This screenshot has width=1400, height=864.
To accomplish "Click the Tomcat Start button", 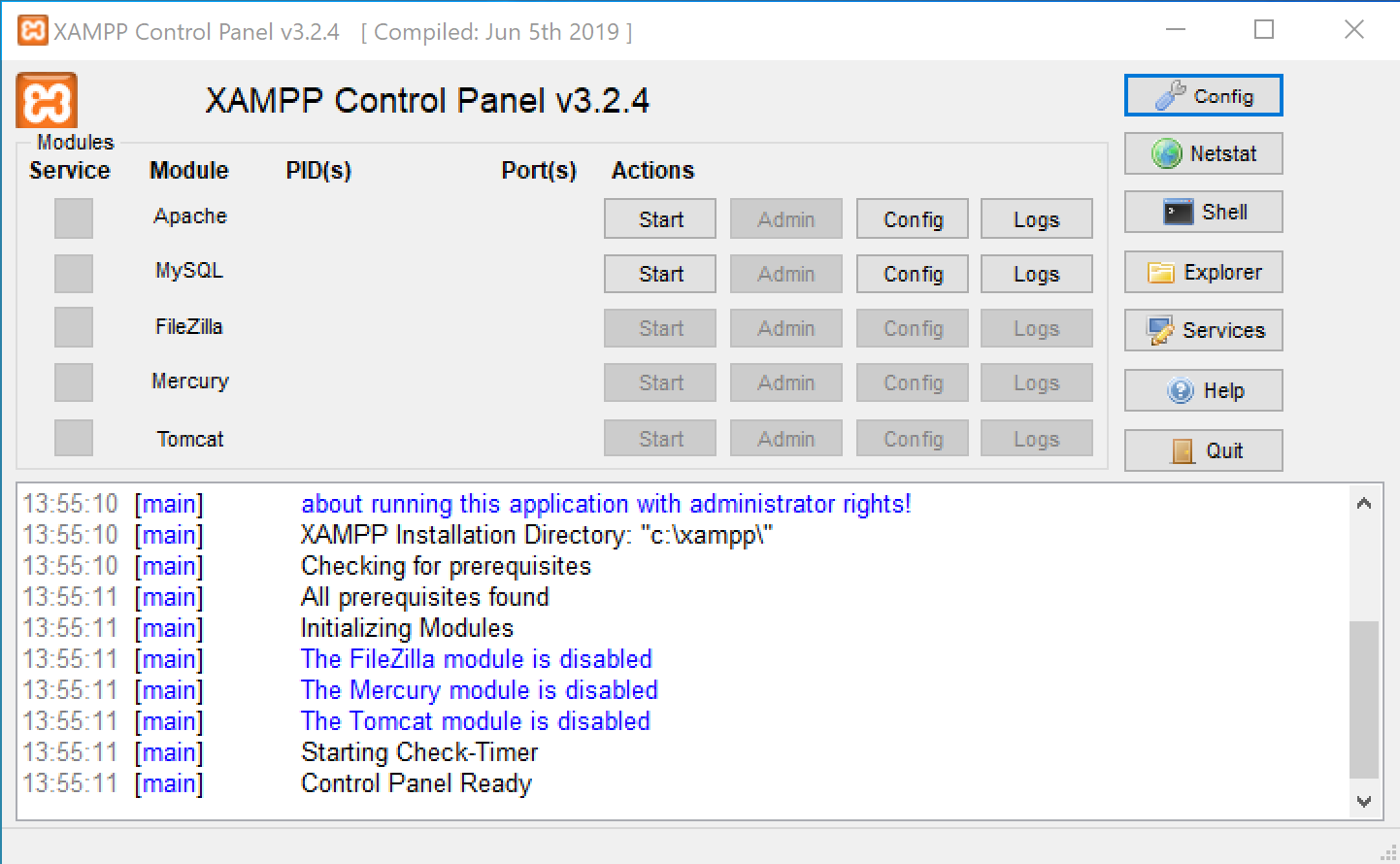I will coord(660,438).
